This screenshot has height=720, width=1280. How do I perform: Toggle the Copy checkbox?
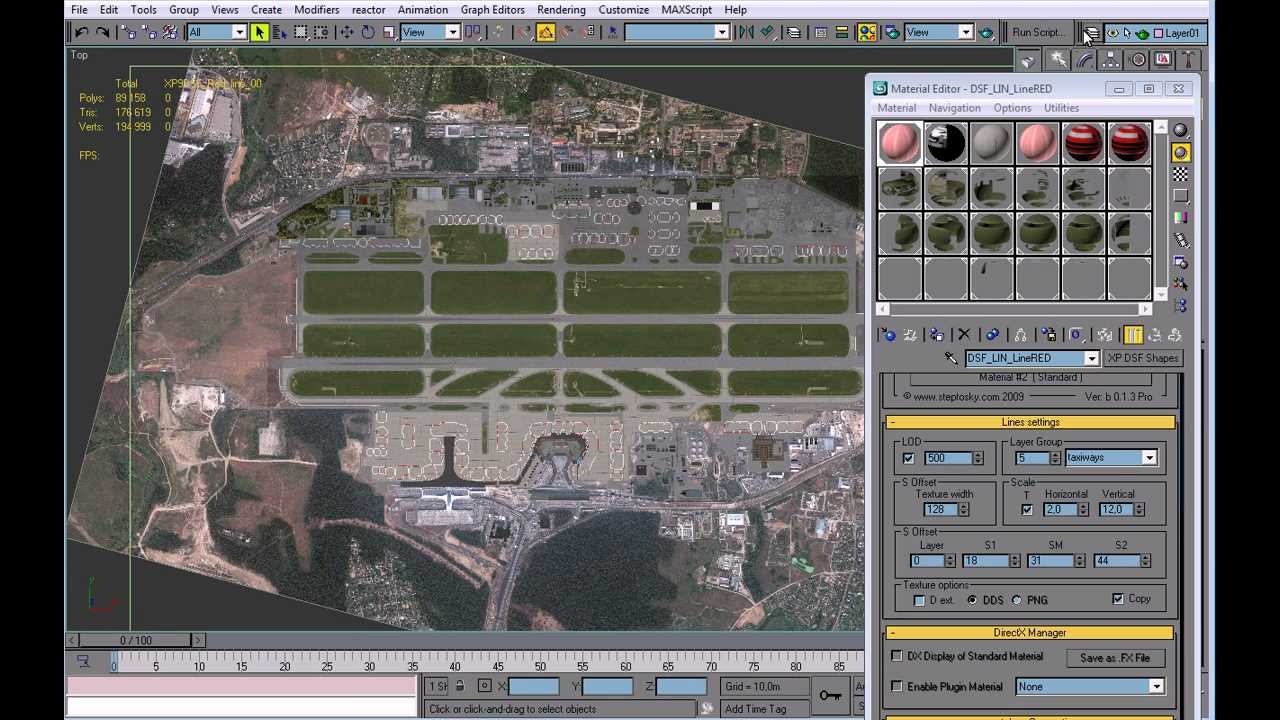pos(1118,599)
